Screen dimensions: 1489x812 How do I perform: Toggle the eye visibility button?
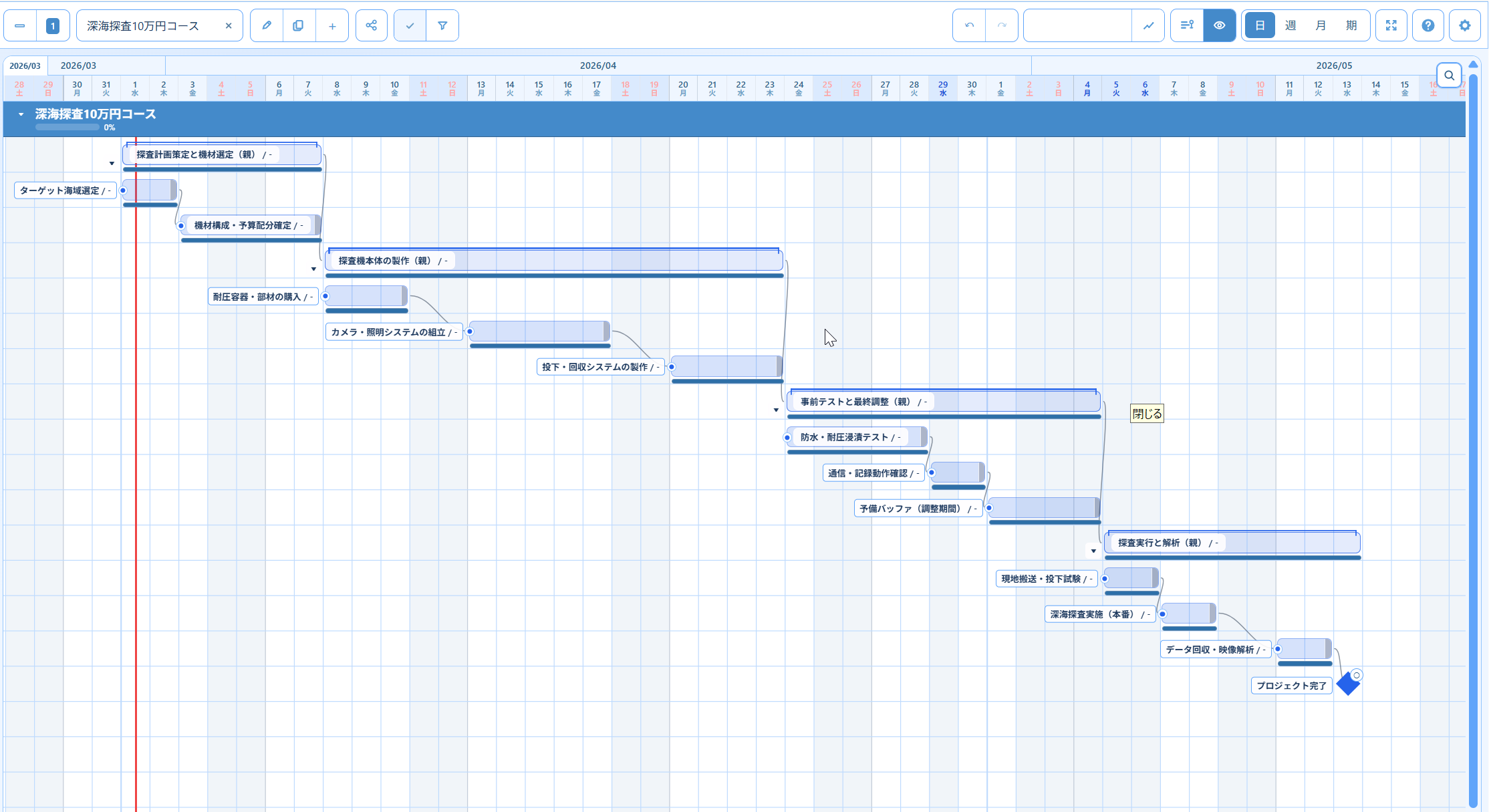(1220, 25)
